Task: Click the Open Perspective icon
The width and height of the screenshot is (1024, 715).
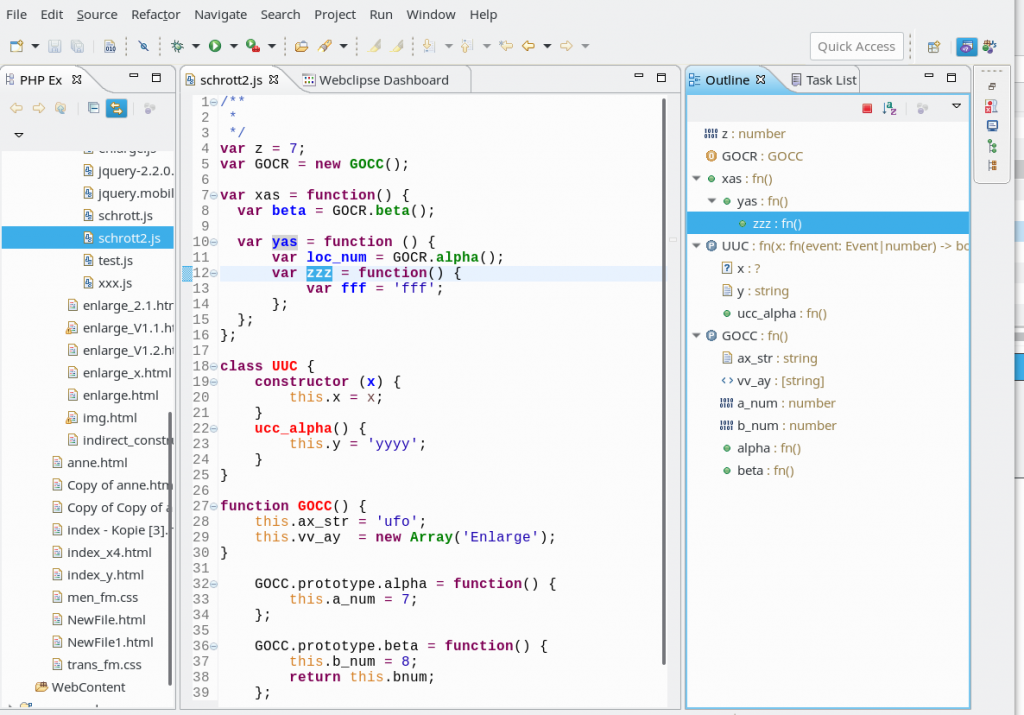Action: (933, 46)
